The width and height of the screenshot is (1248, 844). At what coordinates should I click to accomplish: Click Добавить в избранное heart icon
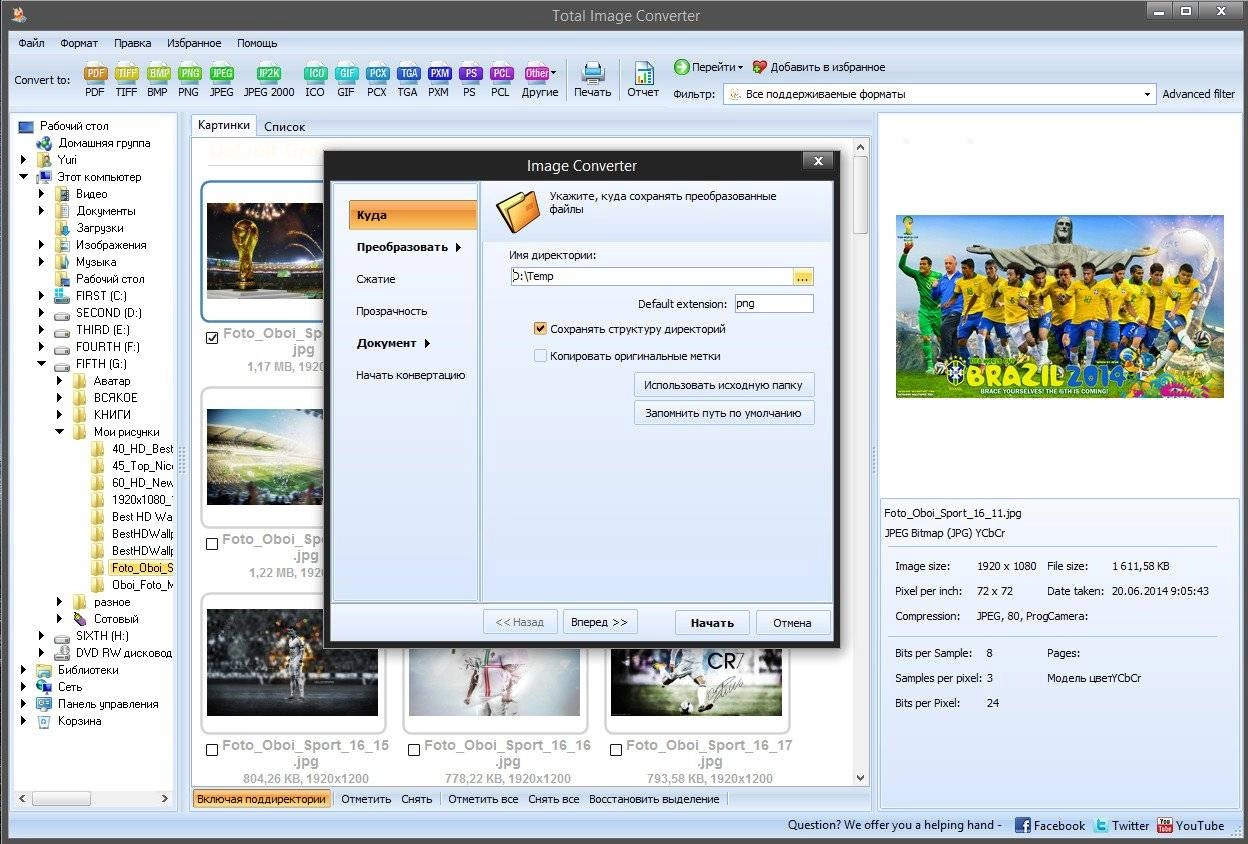tap(759, 67)
